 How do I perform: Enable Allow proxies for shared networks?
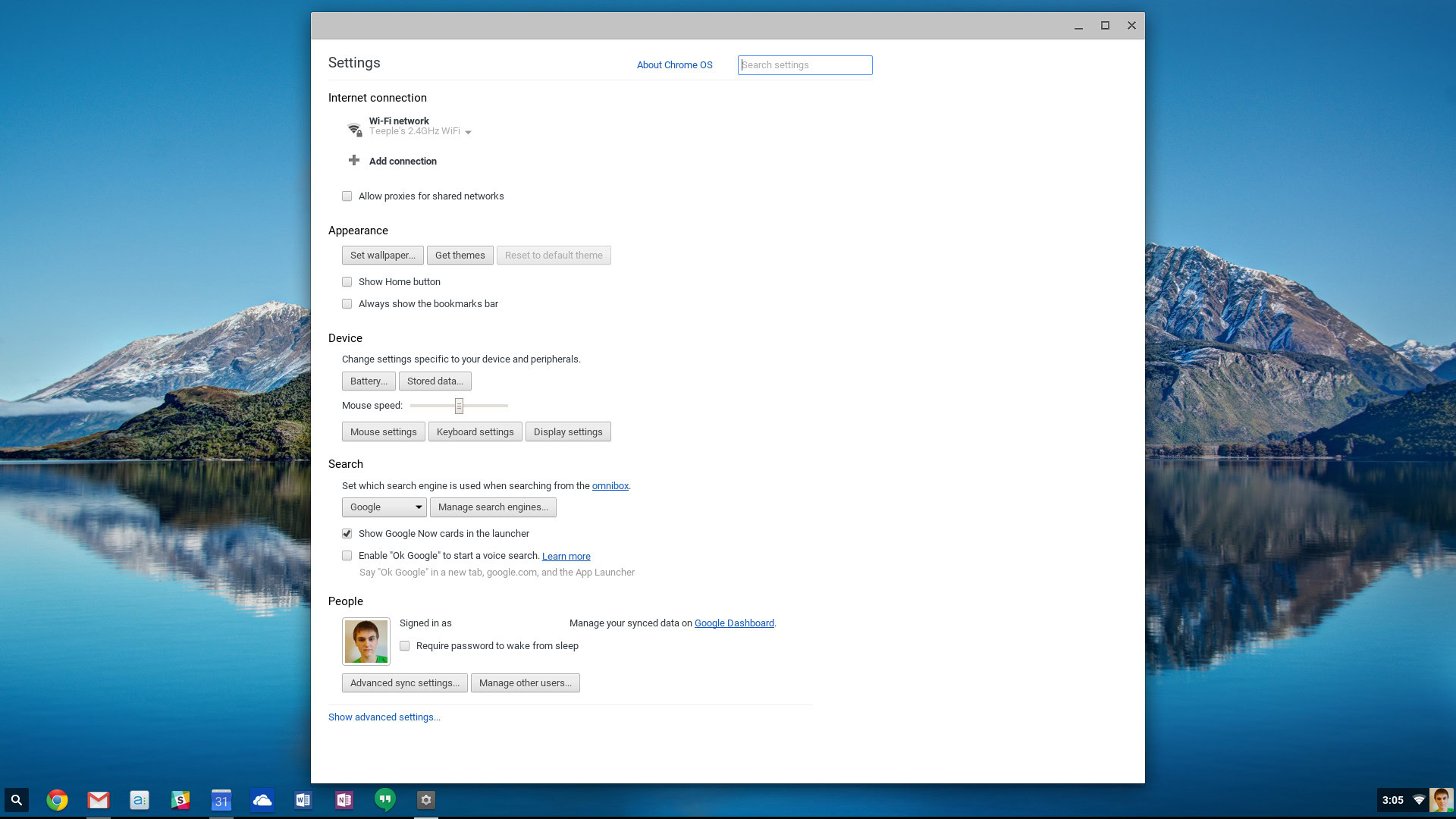pyautogui.click(x=347, y=196)
